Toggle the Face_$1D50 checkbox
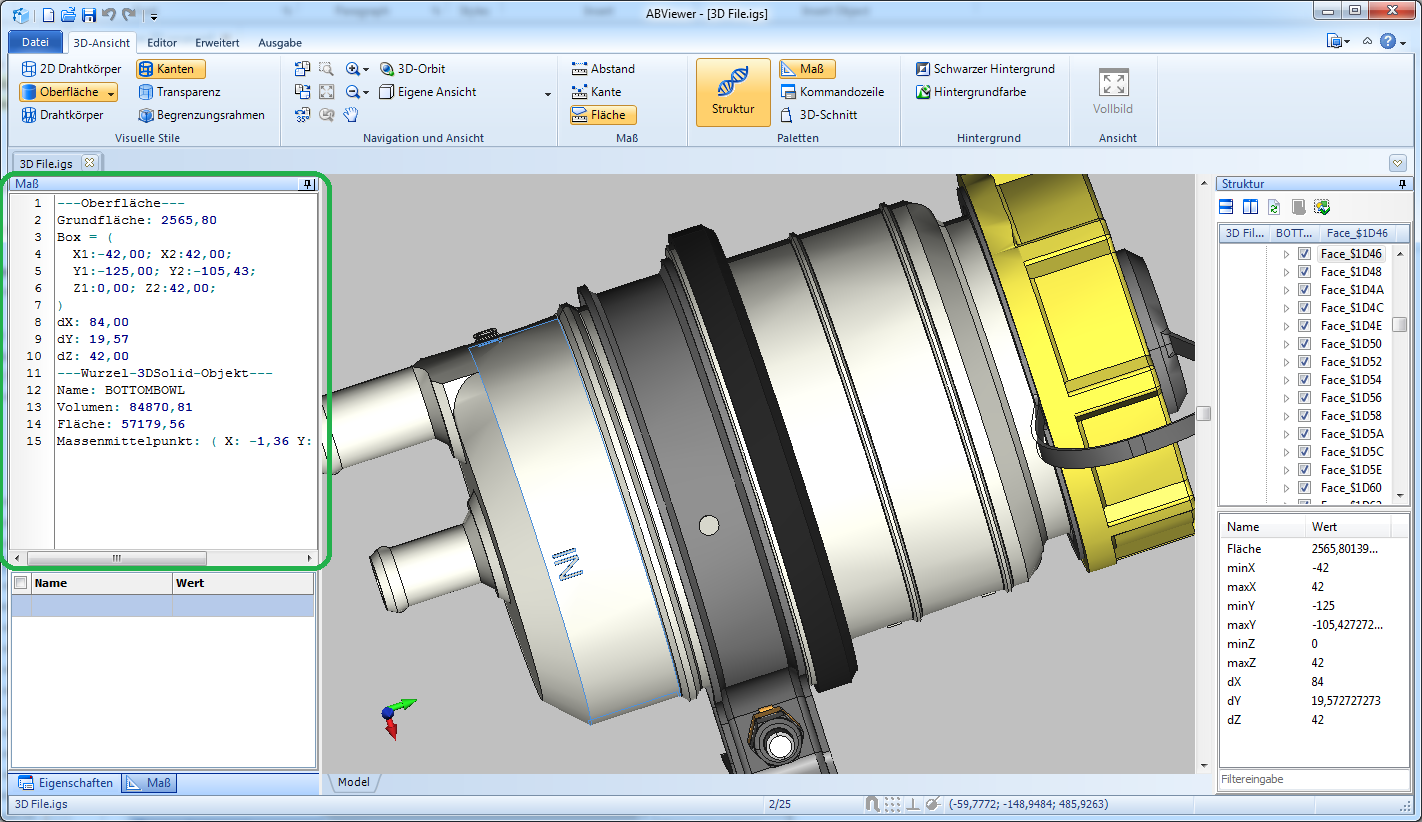1422x822 pixels. (x=1304, y=344)
